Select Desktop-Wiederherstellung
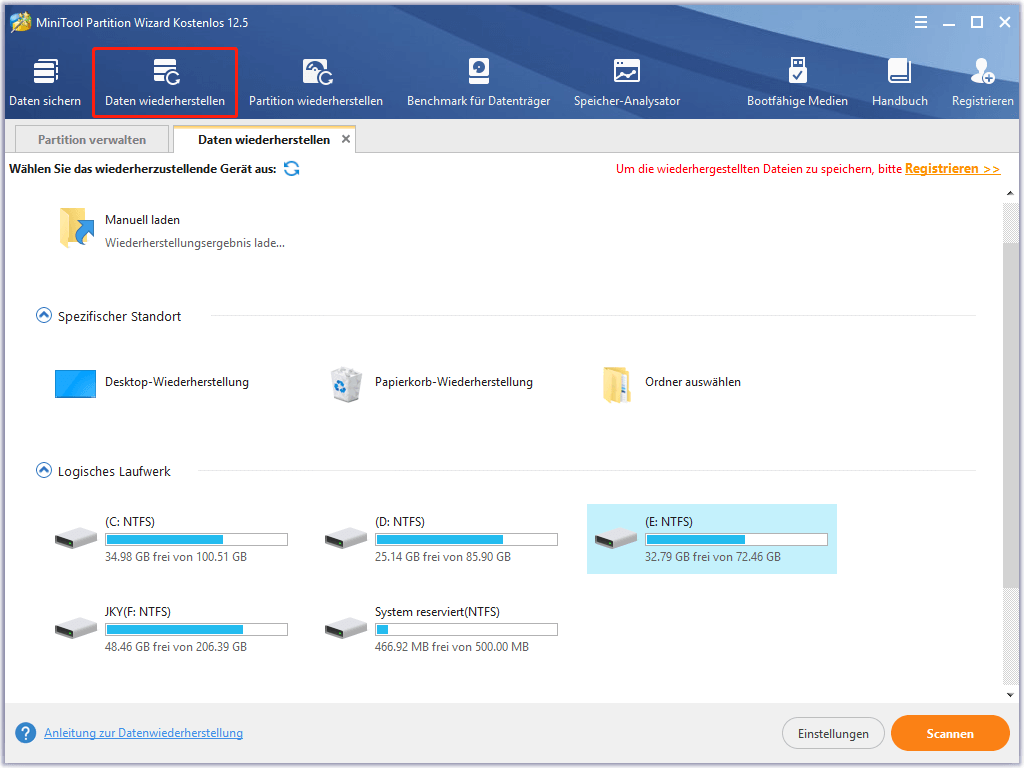1024x768 pixels. coord(152,383)
